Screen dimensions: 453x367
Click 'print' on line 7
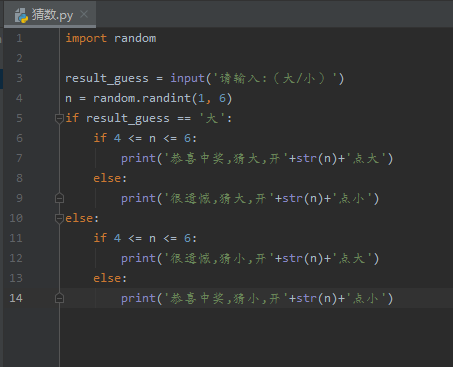[138, 158]
